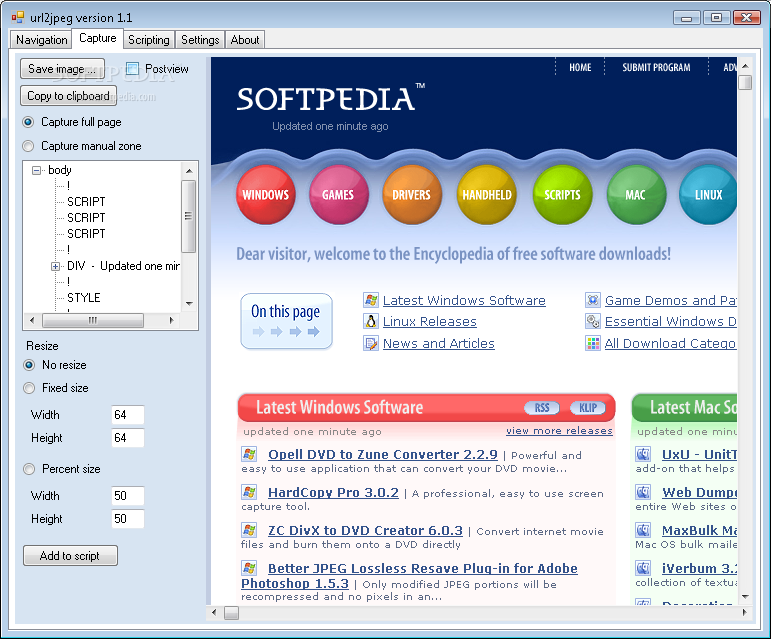This screenshot has height=639, width=771.
Task: Collapse the body node in the tree
Action: pos(36,170)
